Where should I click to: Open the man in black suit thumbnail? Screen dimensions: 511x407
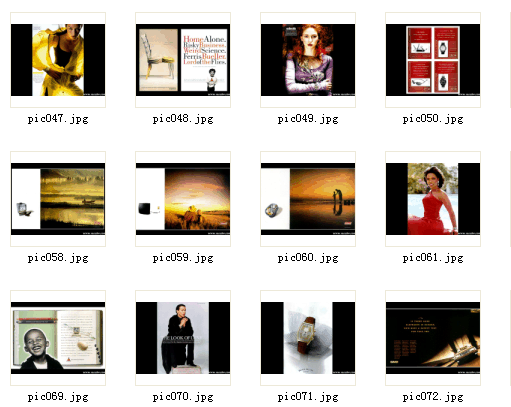(x=183, y=338)
